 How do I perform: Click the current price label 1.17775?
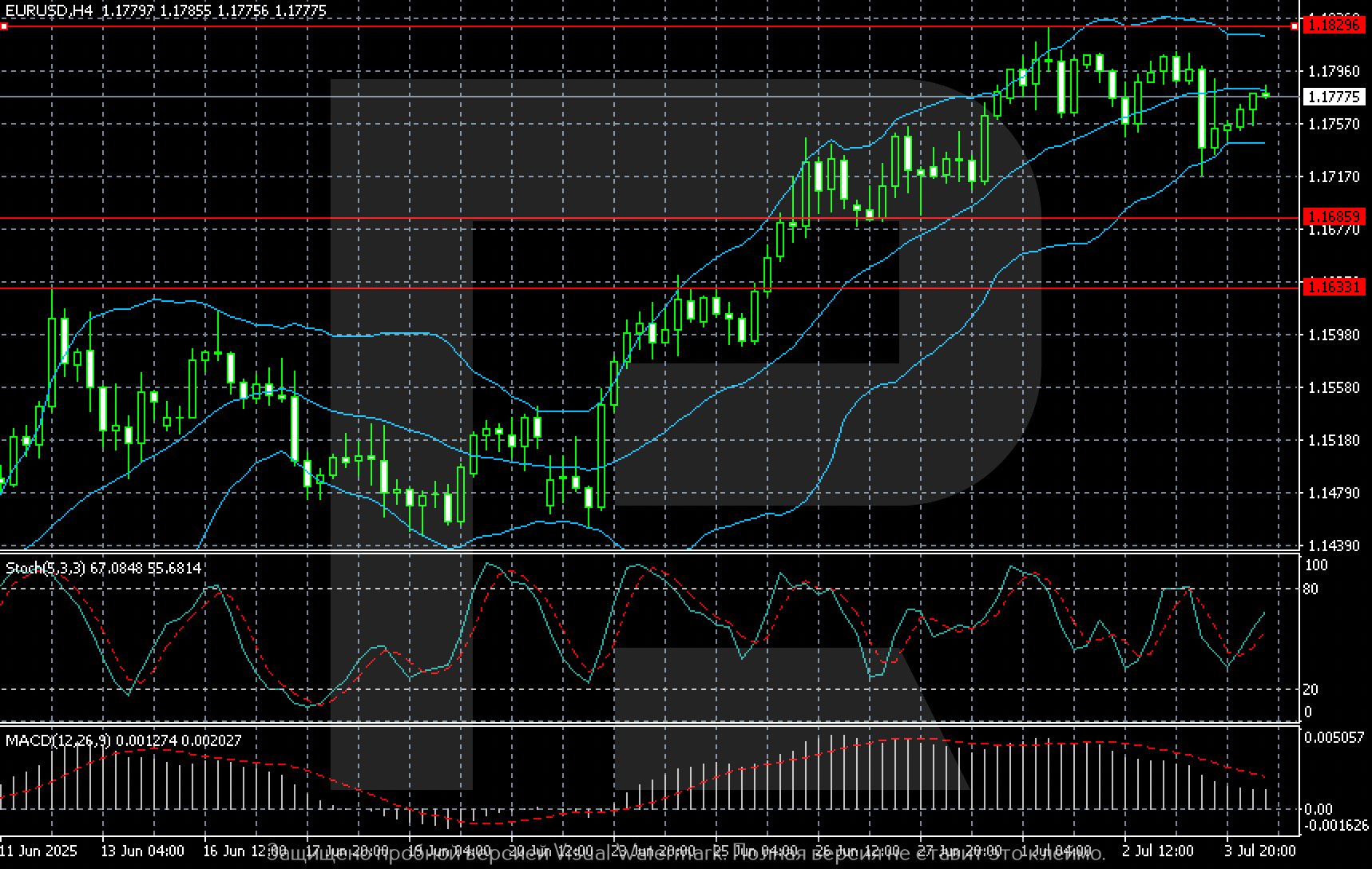(1333, 97)
